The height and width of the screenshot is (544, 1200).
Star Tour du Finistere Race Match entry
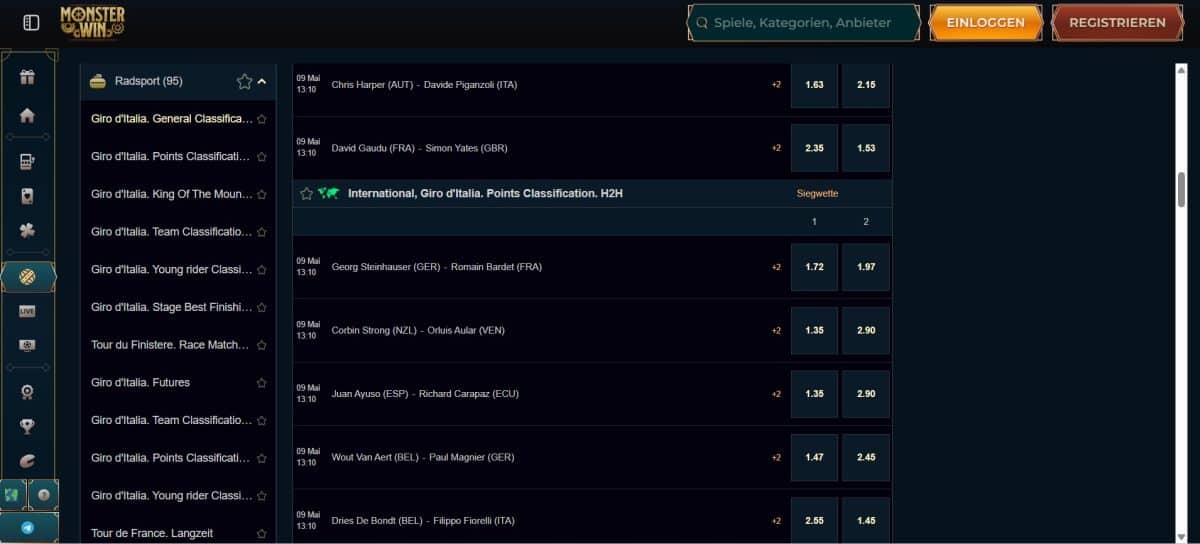(x=262, y=345)
